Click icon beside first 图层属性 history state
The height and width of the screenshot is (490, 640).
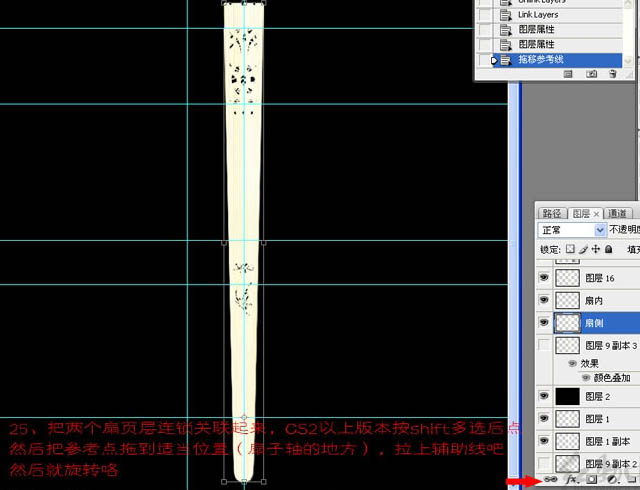(506, 30)
